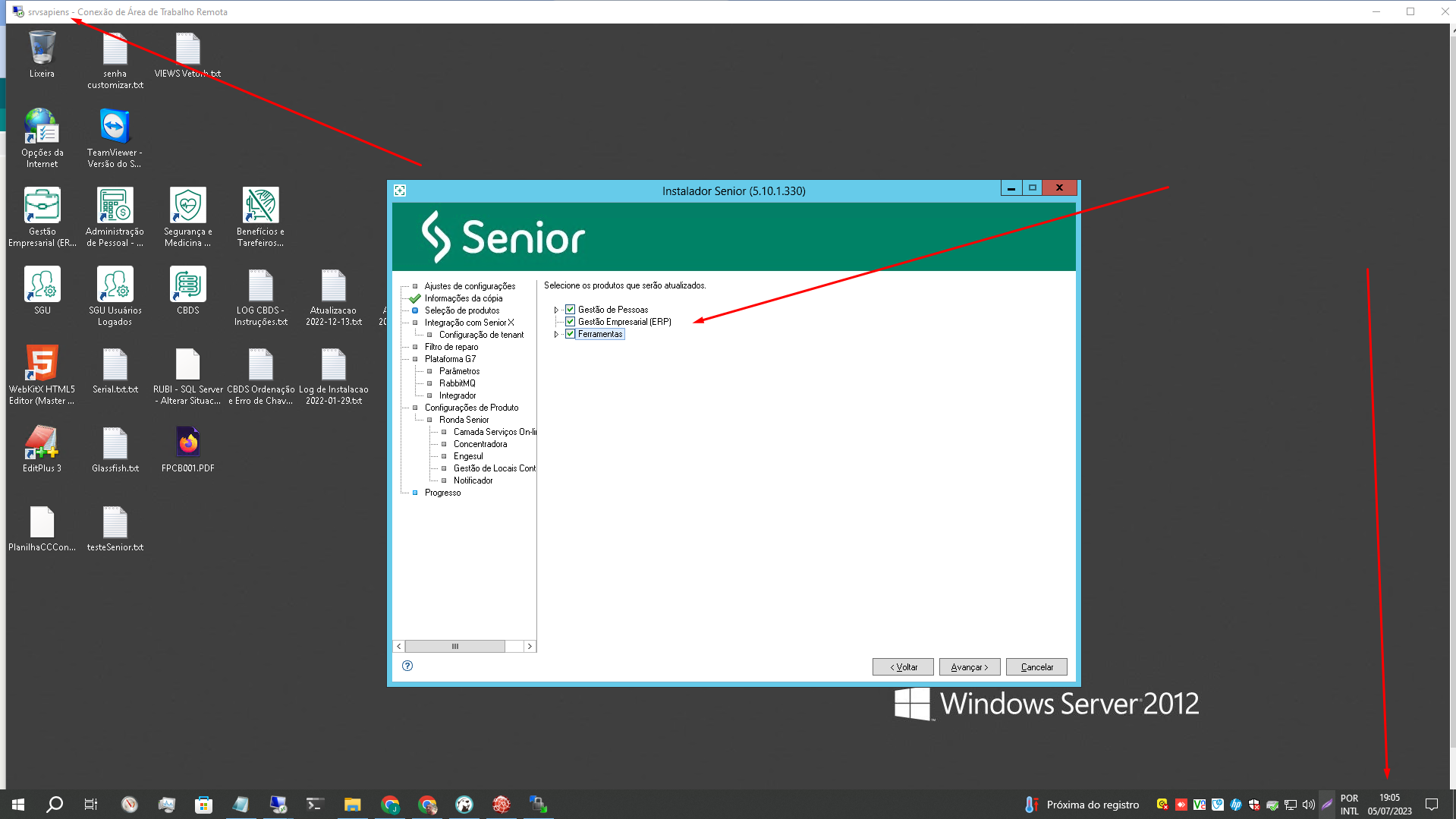Select Concentradora in the tree
Viewport: 1456px width, 819px height.
click(x=480, y=444)
